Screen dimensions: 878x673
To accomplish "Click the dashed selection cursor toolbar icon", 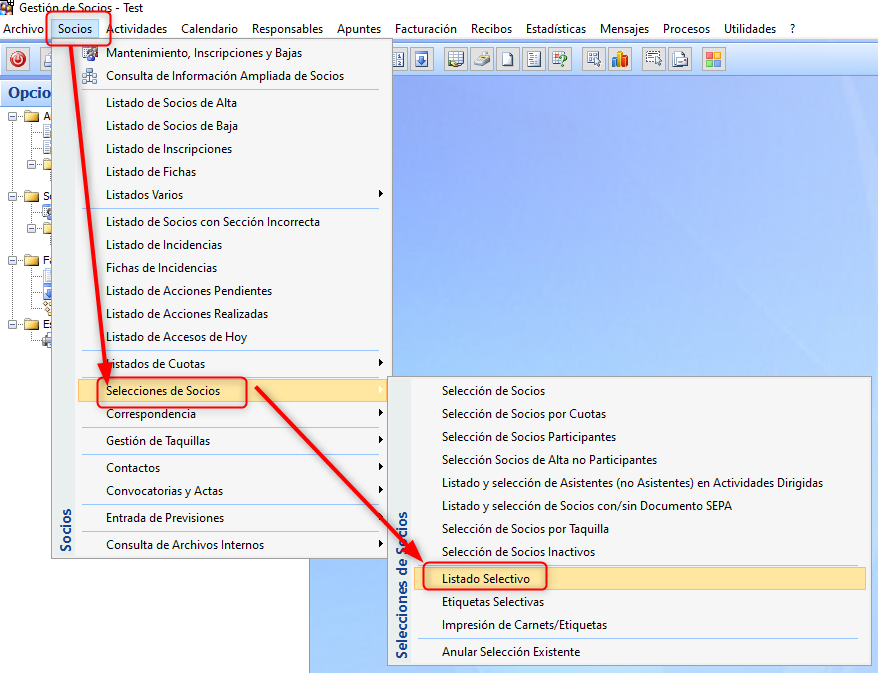I will pos(654,59).
